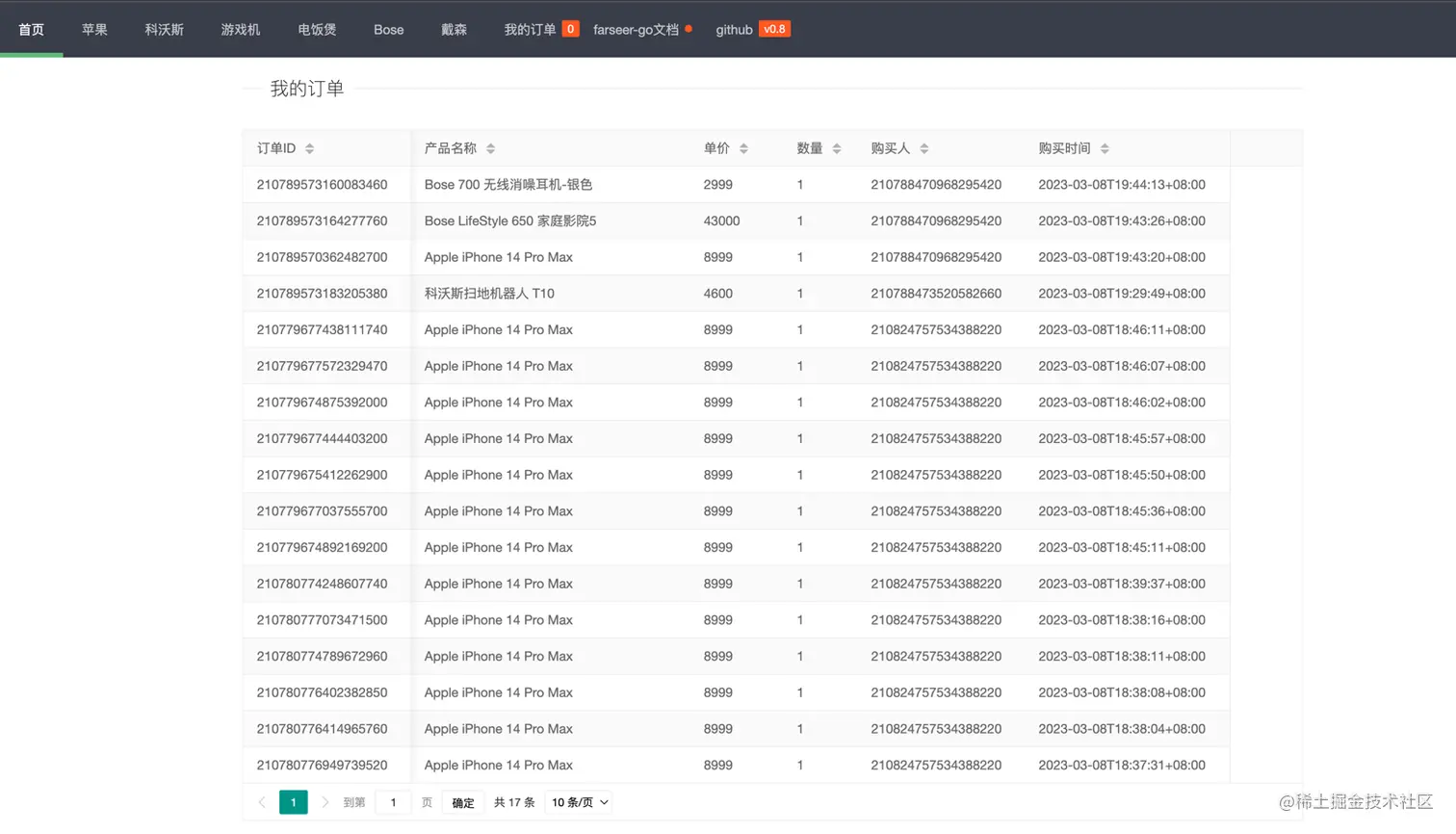
Task: Select order ID 210789573160083460
Action: 322,185
